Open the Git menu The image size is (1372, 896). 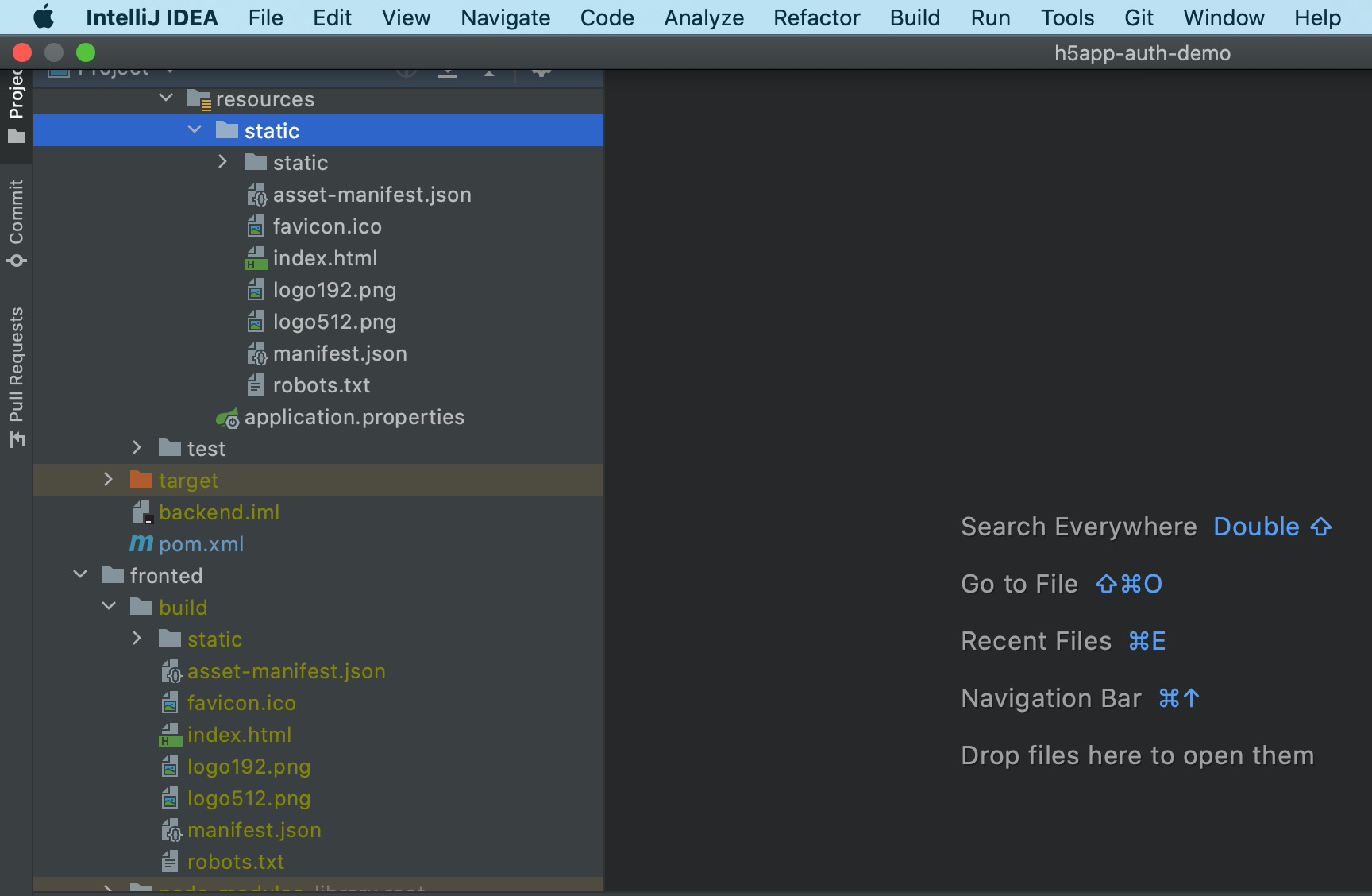coord(1139,17)
